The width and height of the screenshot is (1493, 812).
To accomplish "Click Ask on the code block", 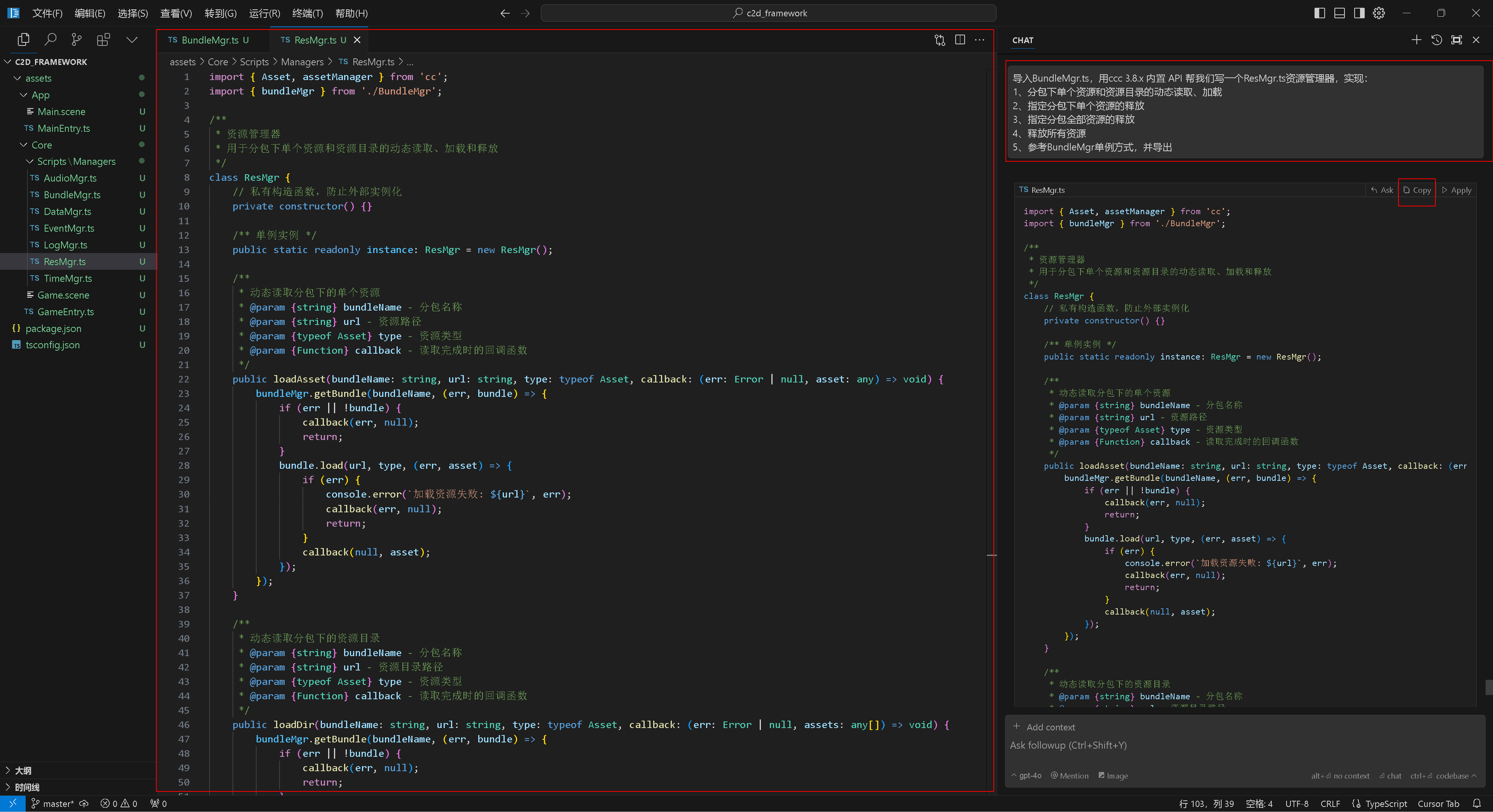I will coord(1382,190).
